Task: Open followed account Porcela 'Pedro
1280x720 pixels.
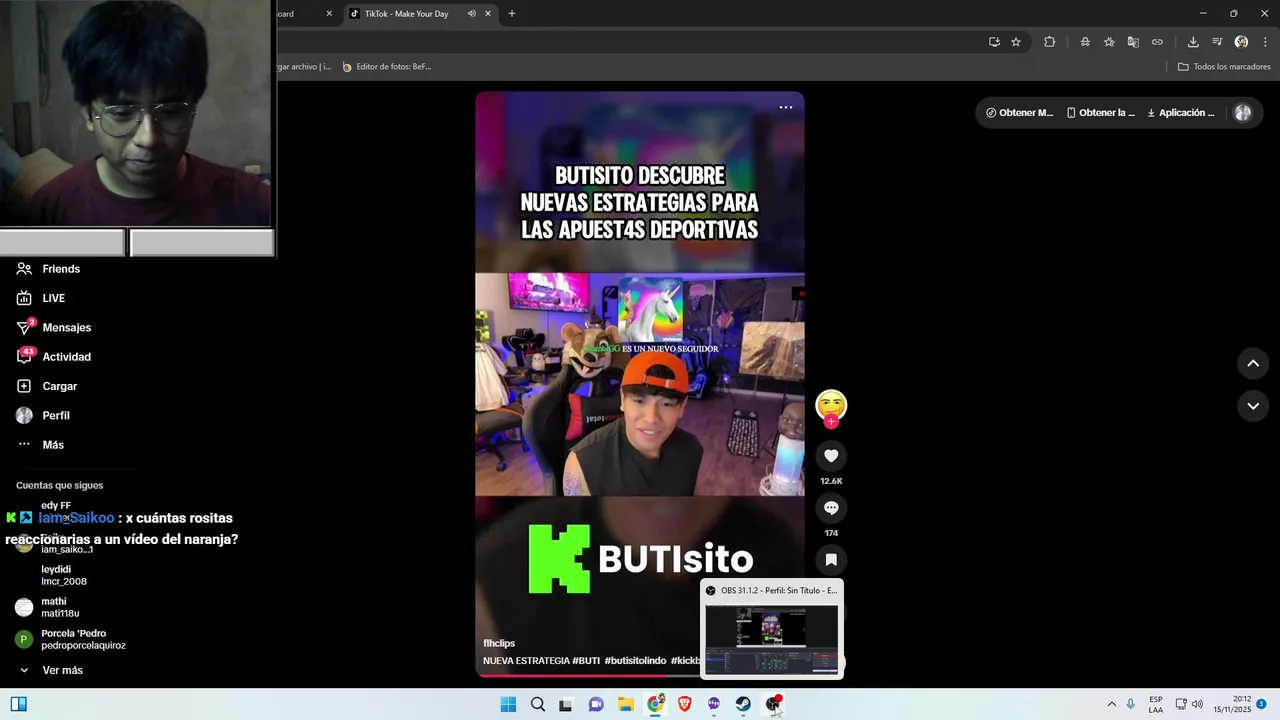Action: pyautogui.click(x=70, y=639)
